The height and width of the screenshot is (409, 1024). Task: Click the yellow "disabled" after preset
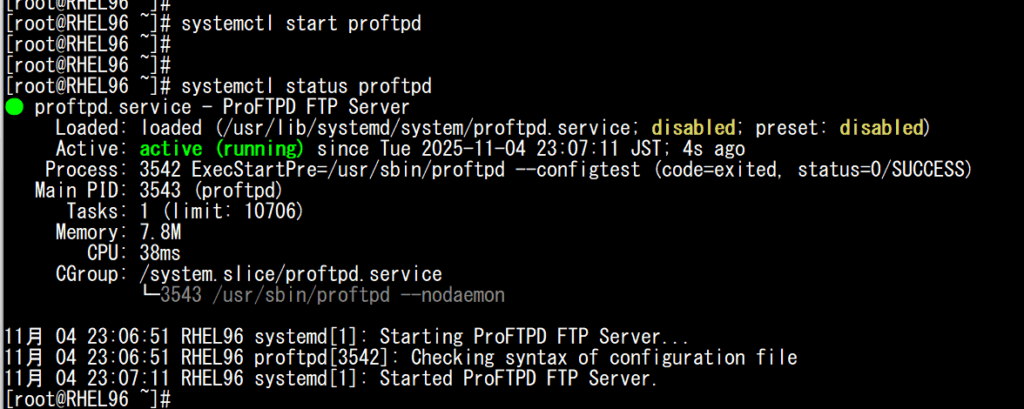click(881, 128)
